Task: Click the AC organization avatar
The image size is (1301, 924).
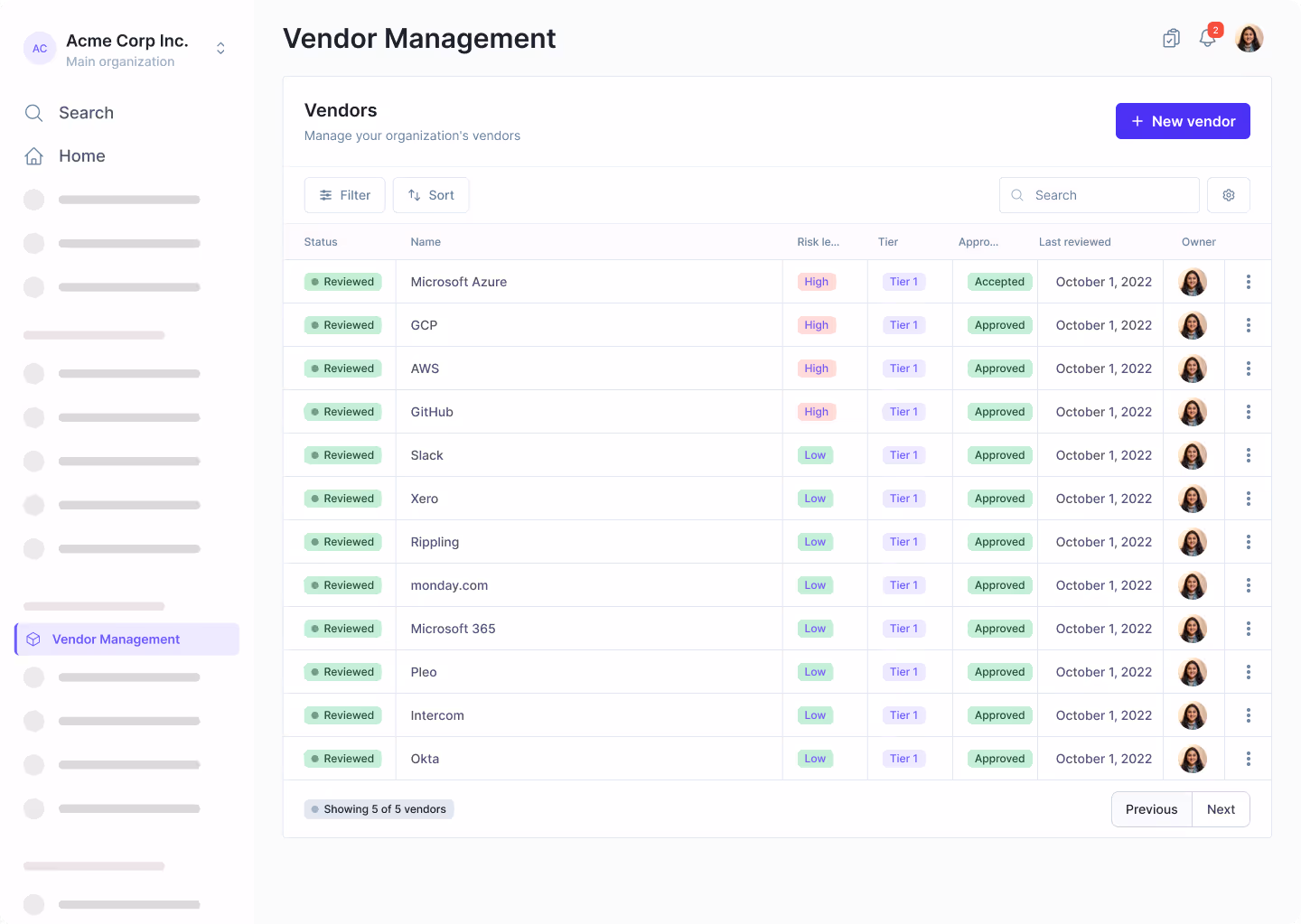Action: point(40,49)
